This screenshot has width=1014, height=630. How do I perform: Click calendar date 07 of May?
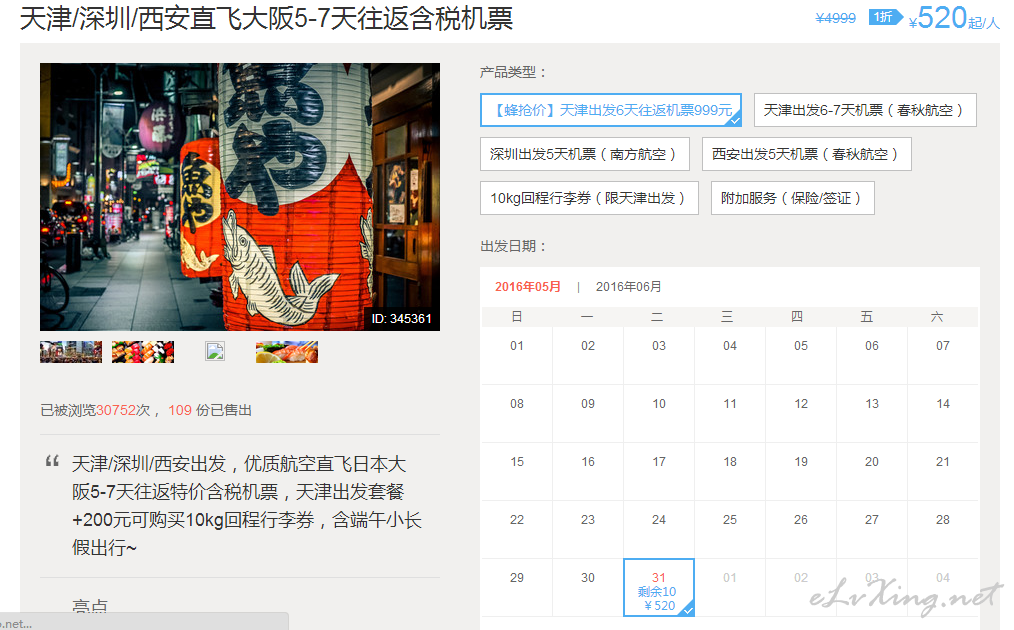[943, 346]
